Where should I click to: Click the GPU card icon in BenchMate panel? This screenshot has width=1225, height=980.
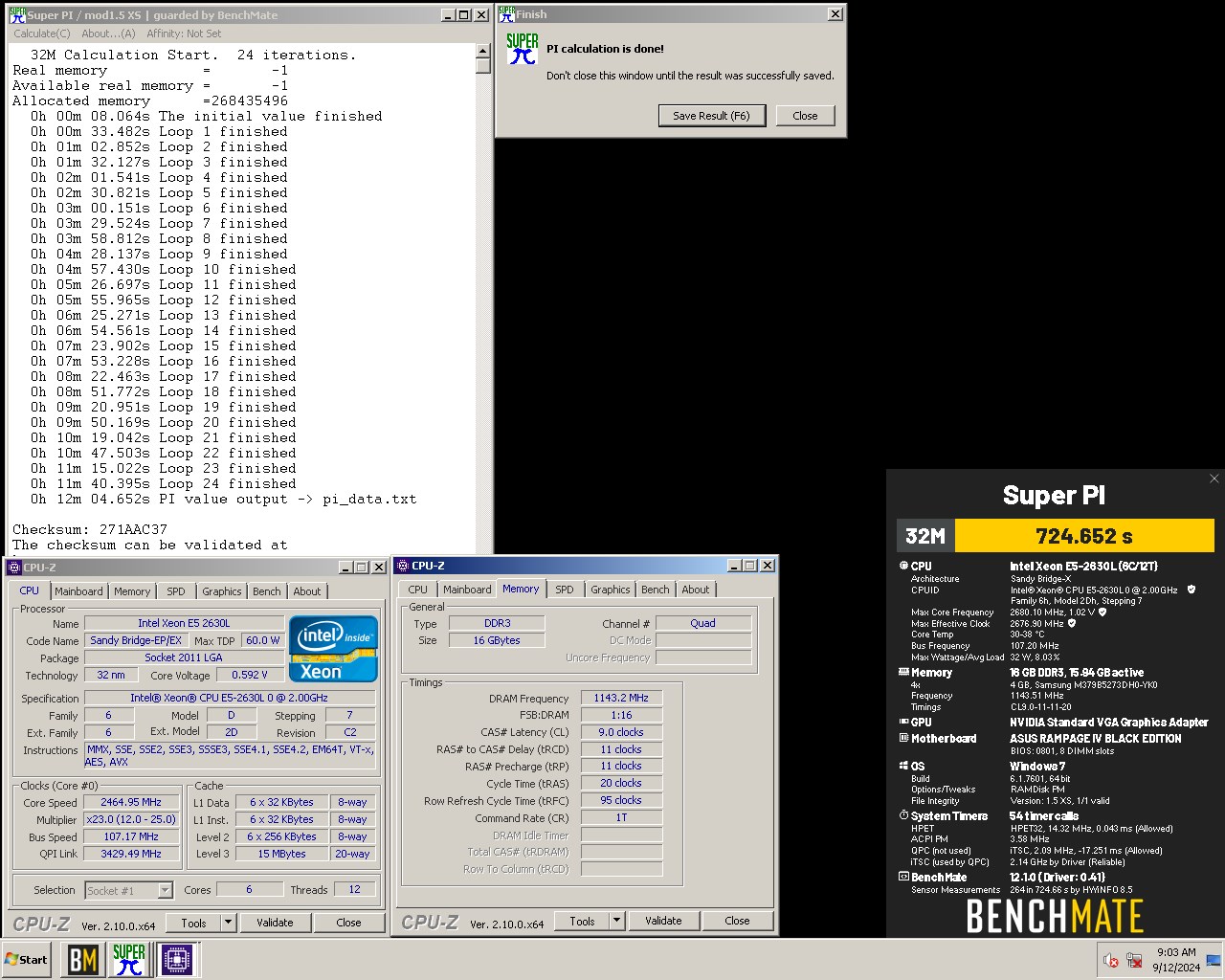point(903,722)
